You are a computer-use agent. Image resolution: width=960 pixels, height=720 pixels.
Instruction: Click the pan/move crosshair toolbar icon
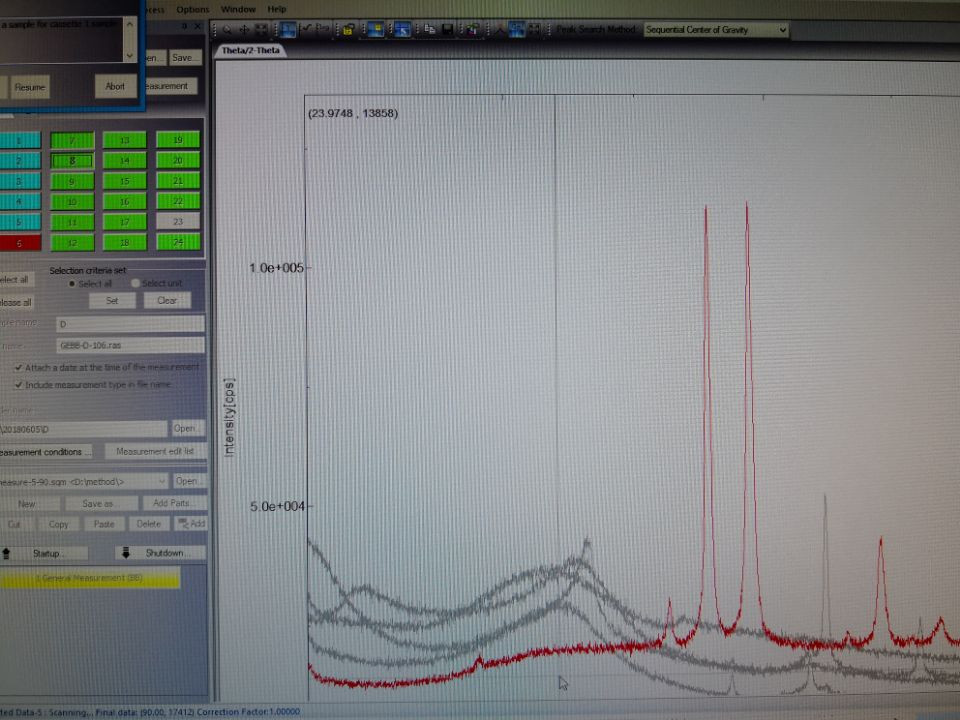pyautogui.click(x=243, y=30)
